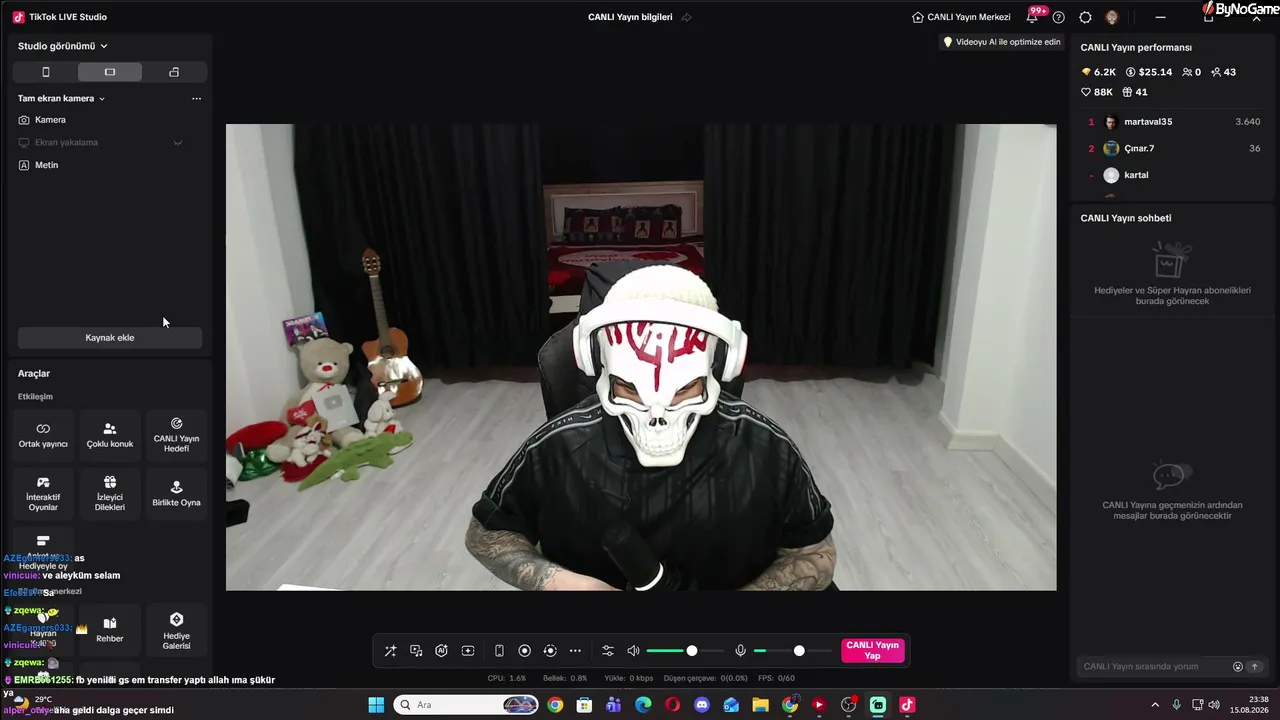Screen dimensions: 1280x720
Task: Select the portrait phone layout view
Action: point(45,72)
